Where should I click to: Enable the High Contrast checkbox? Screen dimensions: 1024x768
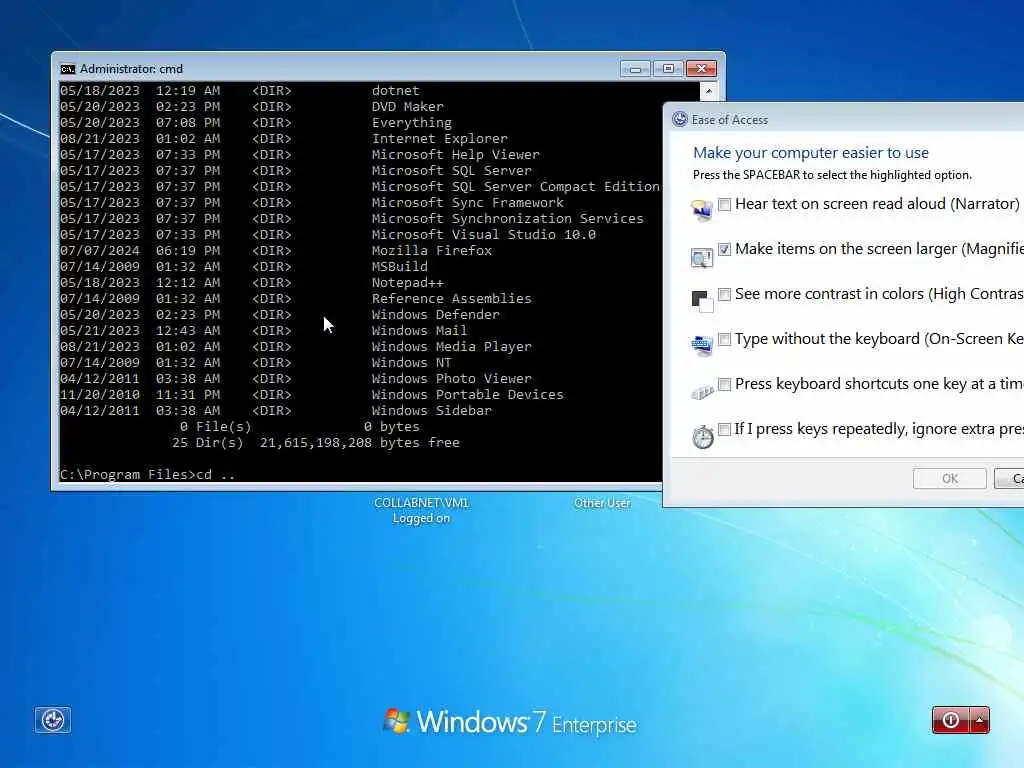724,294
